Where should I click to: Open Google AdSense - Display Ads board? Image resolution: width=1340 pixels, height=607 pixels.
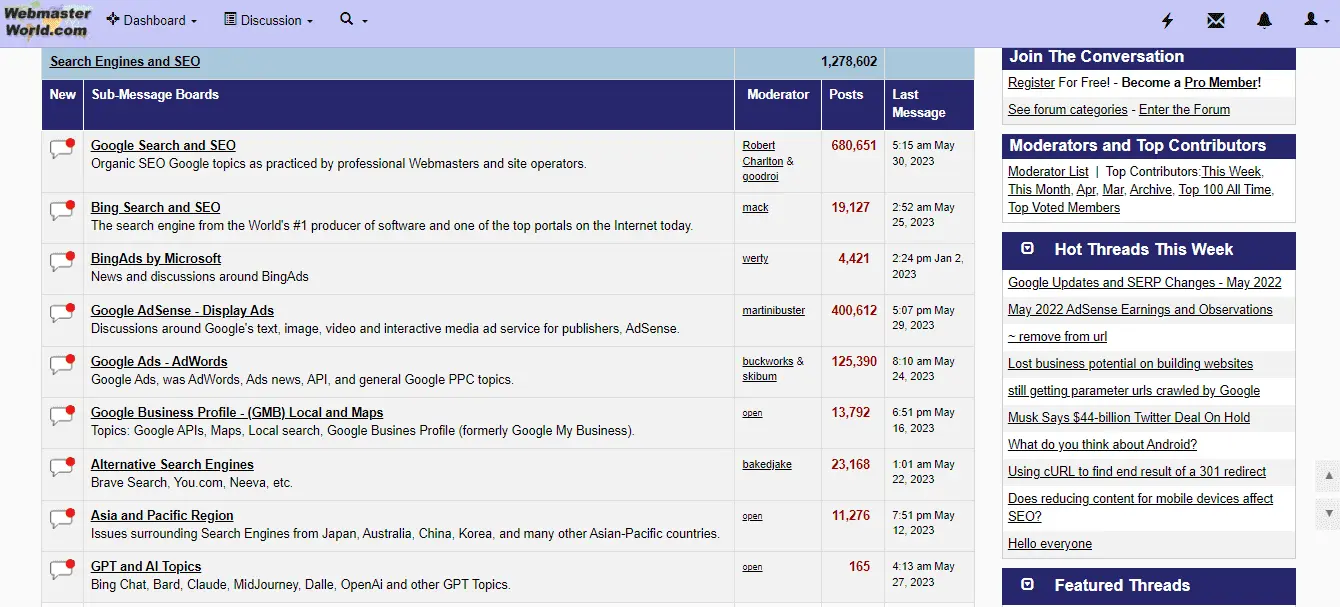(x=182, y=311)
